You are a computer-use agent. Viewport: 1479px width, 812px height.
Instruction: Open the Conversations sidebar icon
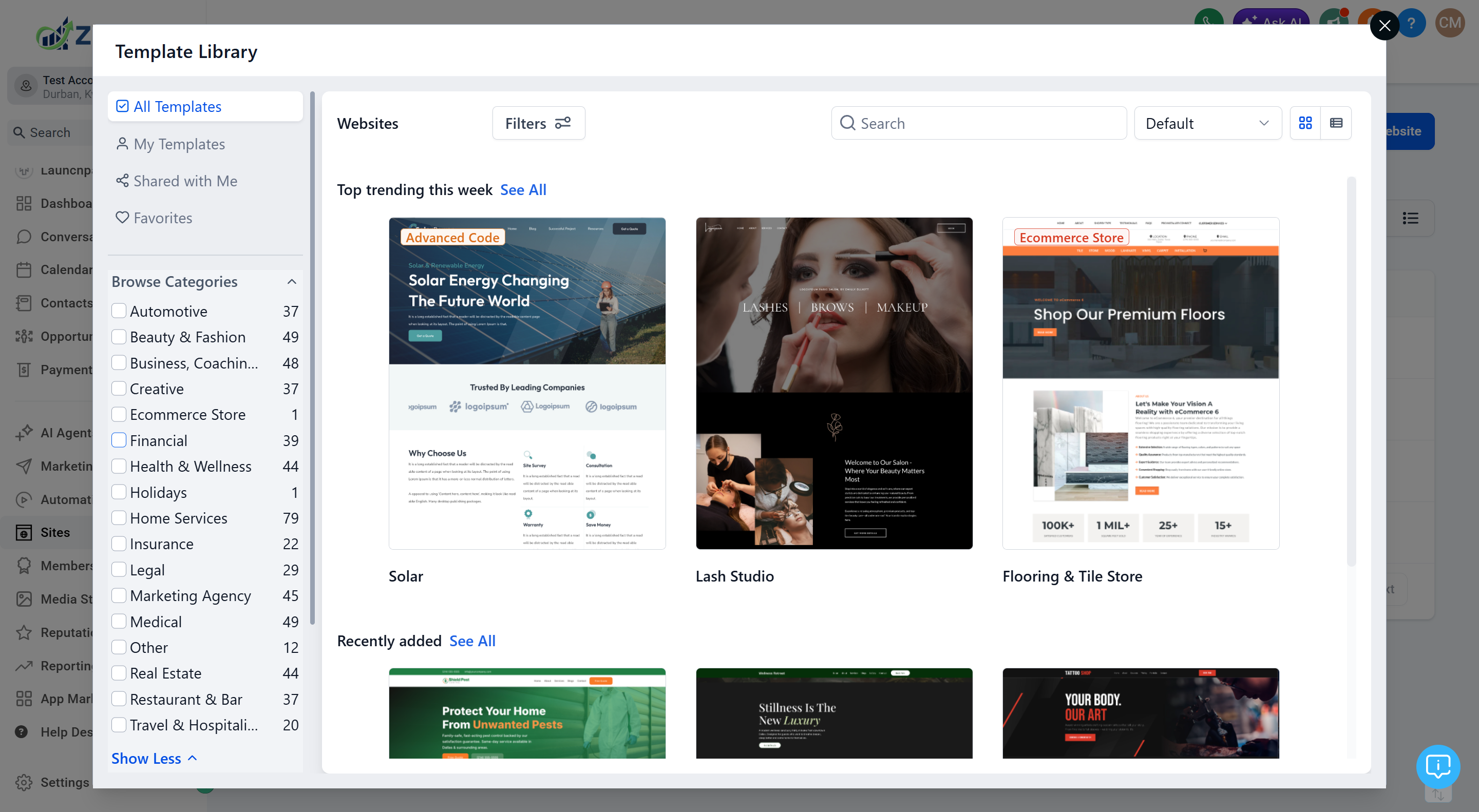point(24,237)
